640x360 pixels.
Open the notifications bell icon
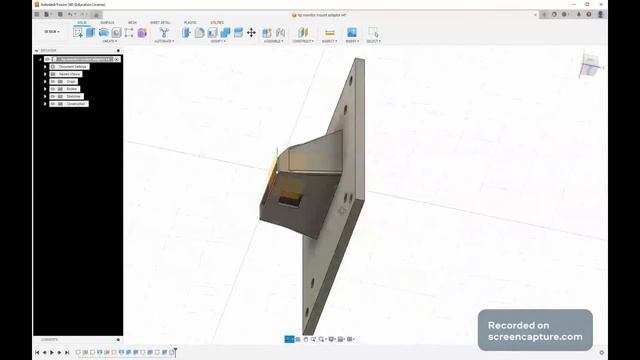tap(578, 14)
